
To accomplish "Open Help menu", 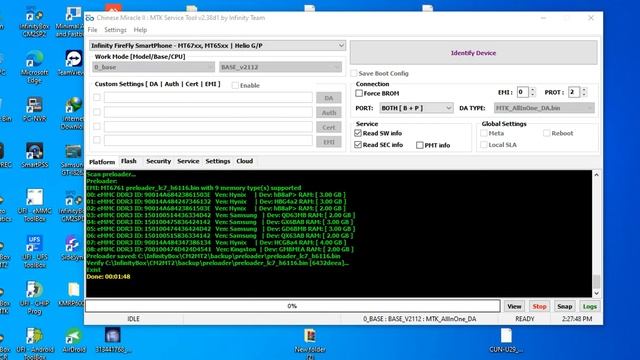I will (x=140, y=30).
